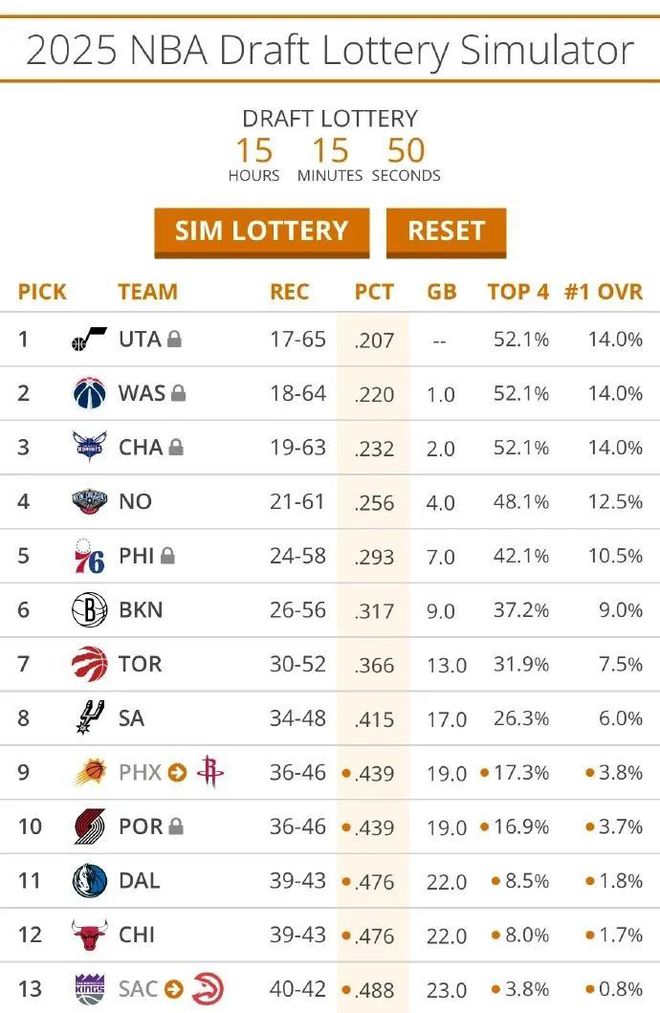The width and height of the screenshot is (660, 1013).
Task: Click the Houston Rockets logo in row 9
Action: 210,772
